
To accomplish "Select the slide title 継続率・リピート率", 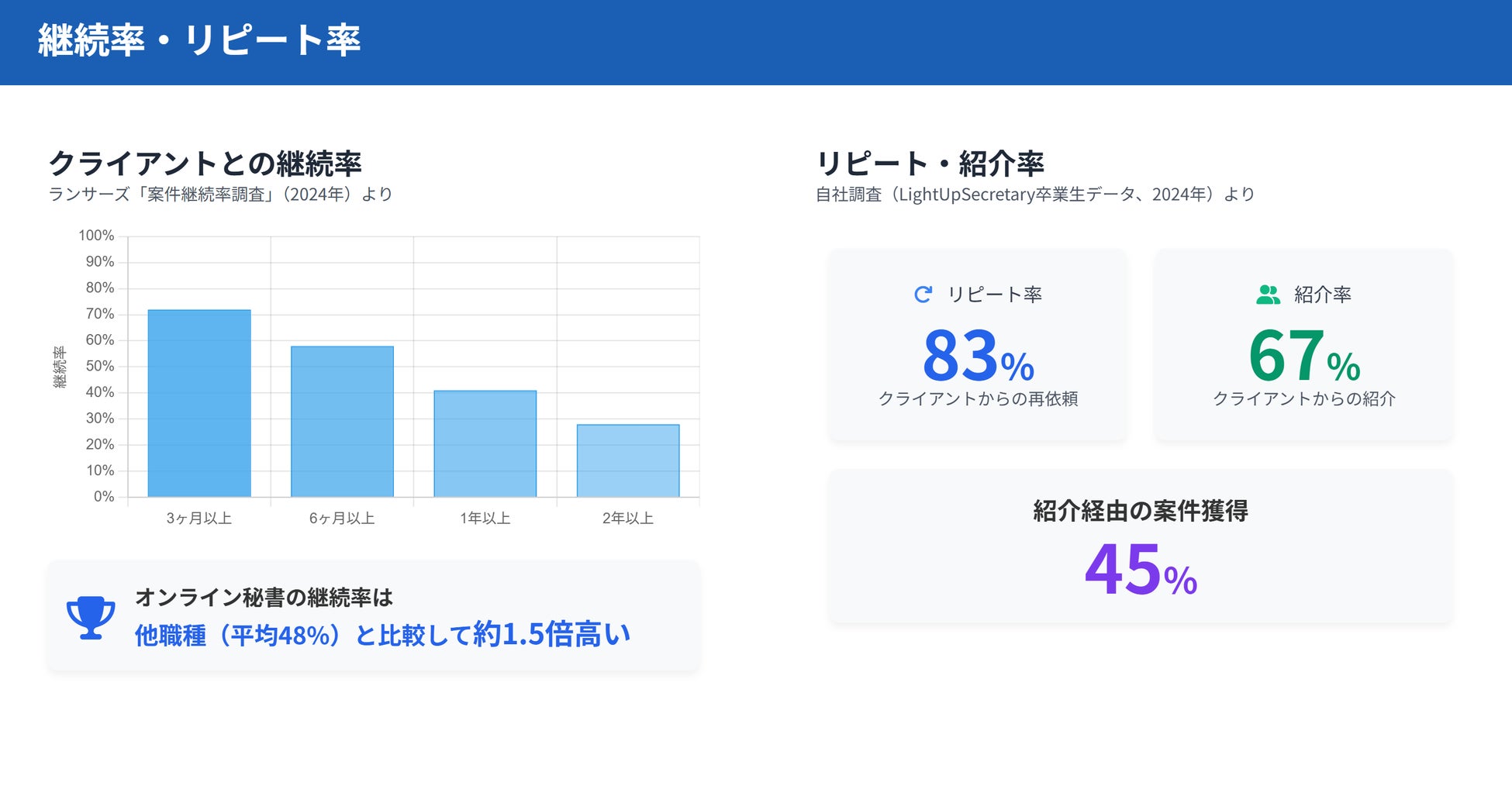I will (199, 40).
